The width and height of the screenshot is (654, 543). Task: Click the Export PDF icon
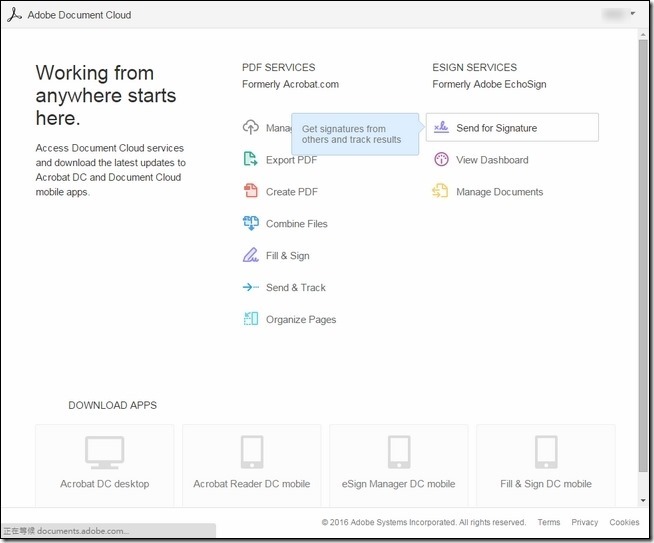tap(251, 159)
